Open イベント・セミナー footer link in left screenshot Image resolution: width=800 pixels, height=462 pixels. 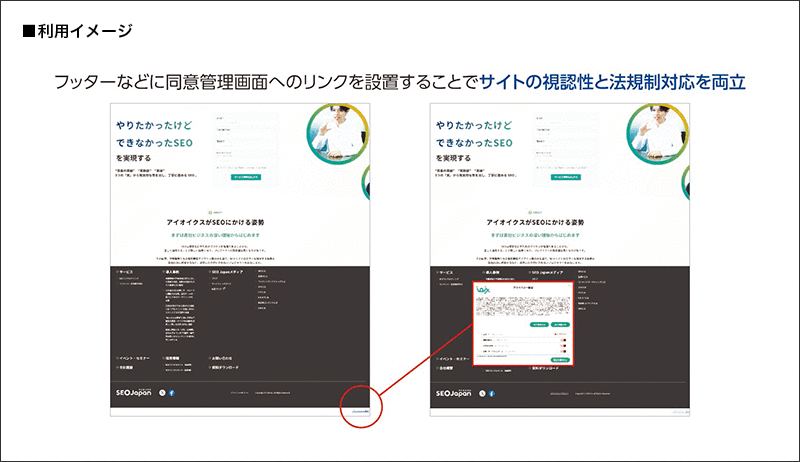133,358
